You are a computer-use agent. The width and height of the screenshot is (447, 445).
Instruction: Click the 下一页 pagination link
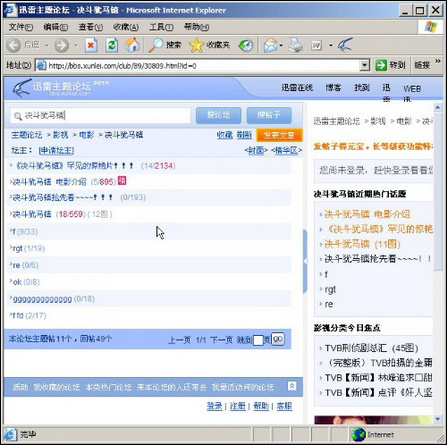click(221, 340)
